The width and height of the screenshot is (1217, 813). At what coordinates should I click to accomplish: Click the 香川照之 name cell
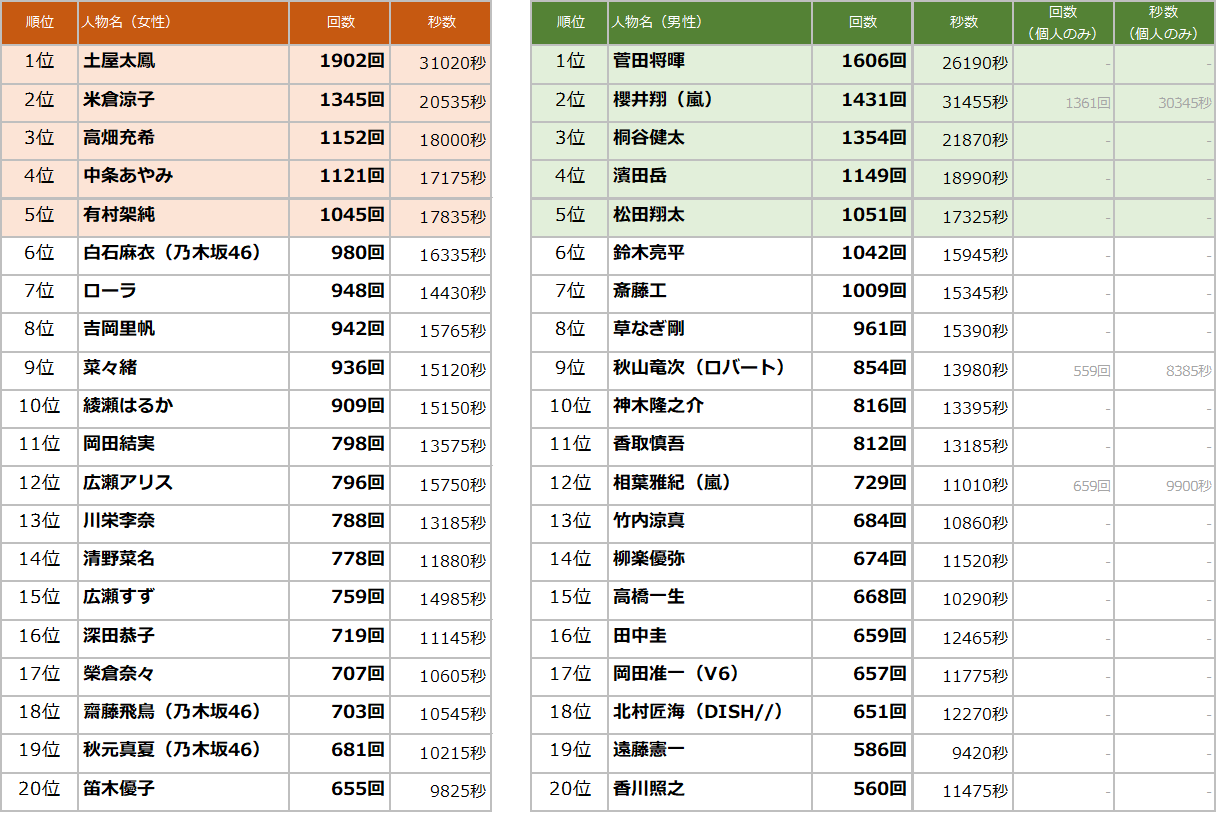[709, 789]
